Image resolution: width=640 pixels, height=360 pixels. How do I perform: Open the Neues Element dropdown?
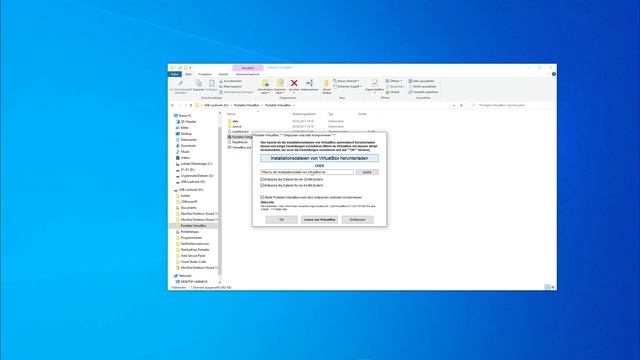pos(346,81)
